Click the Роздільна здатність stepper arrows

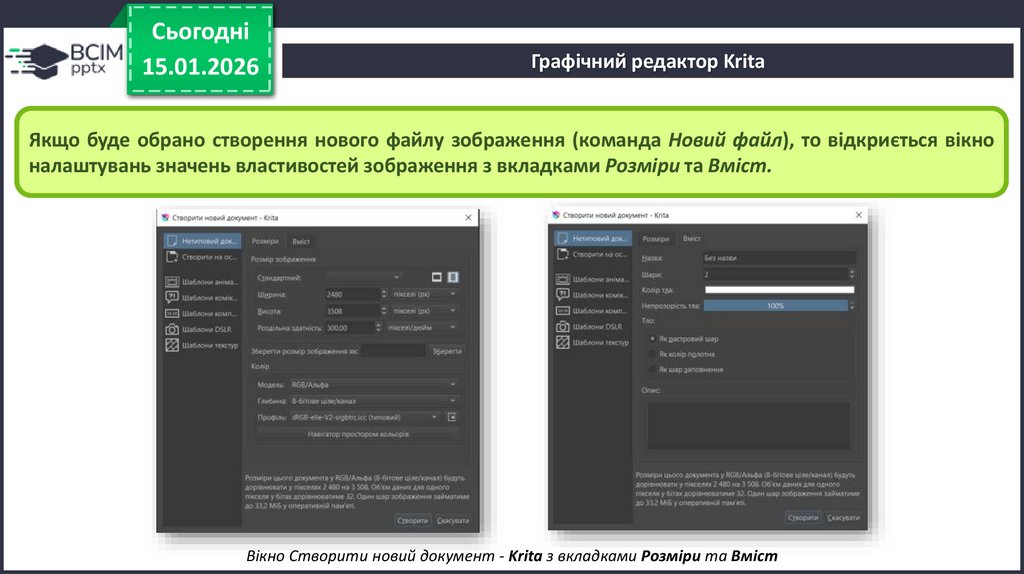(378, 327)
